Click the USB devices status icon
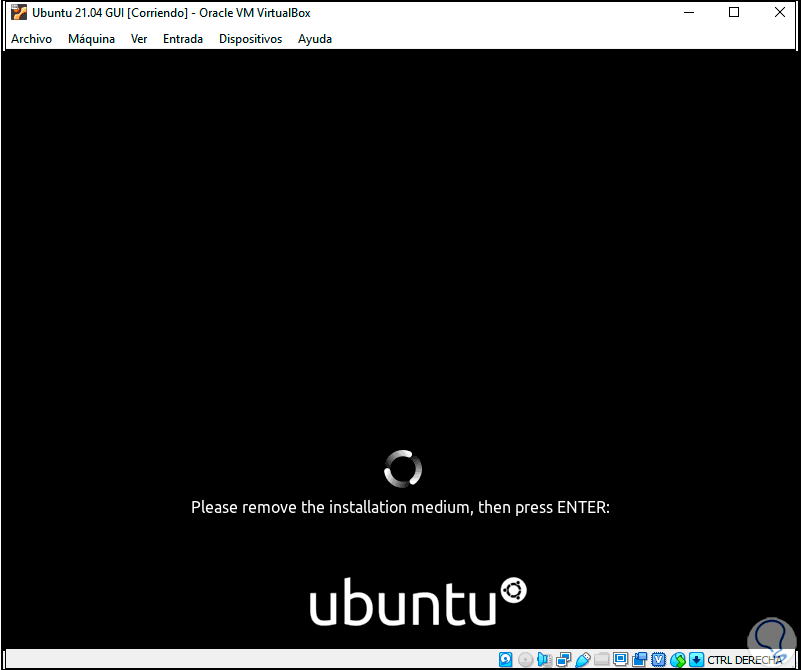 582,659
